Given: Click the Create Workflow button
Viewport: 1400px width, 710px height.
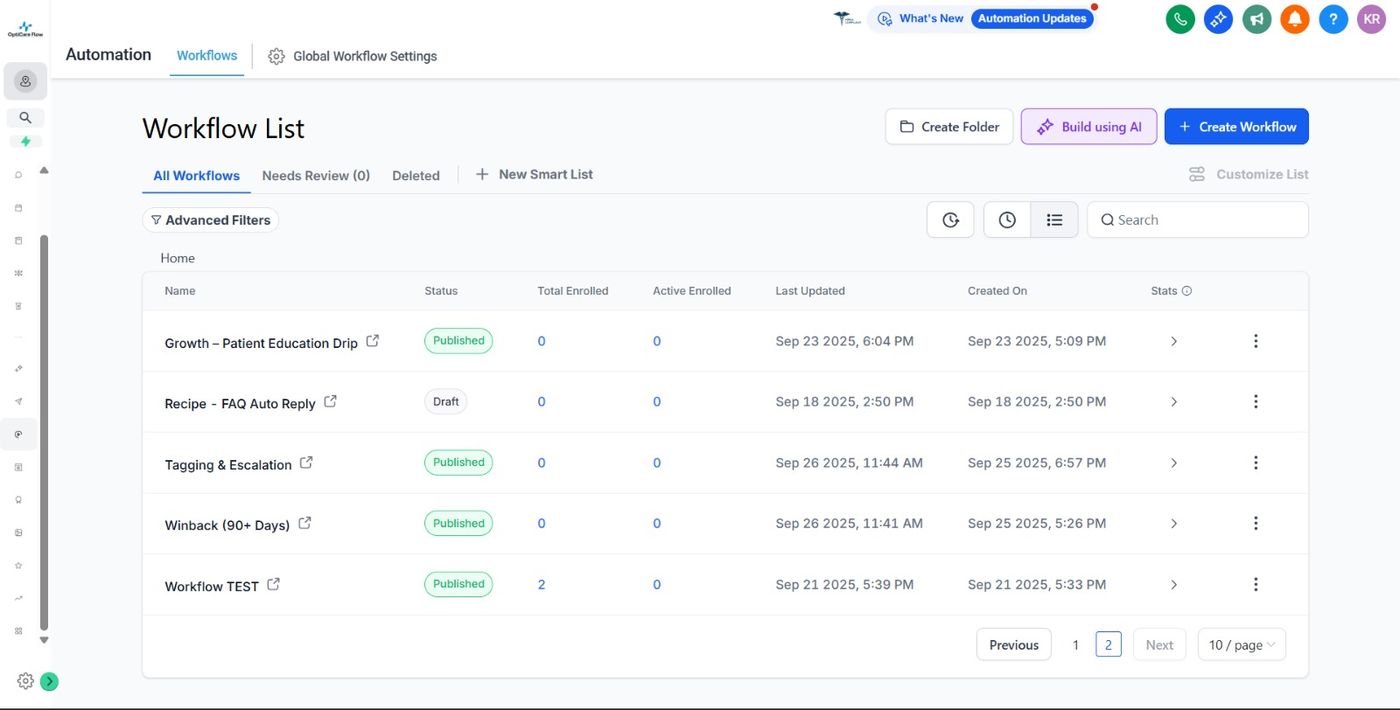Looking at the screenshot, I should click(1237, 127).
